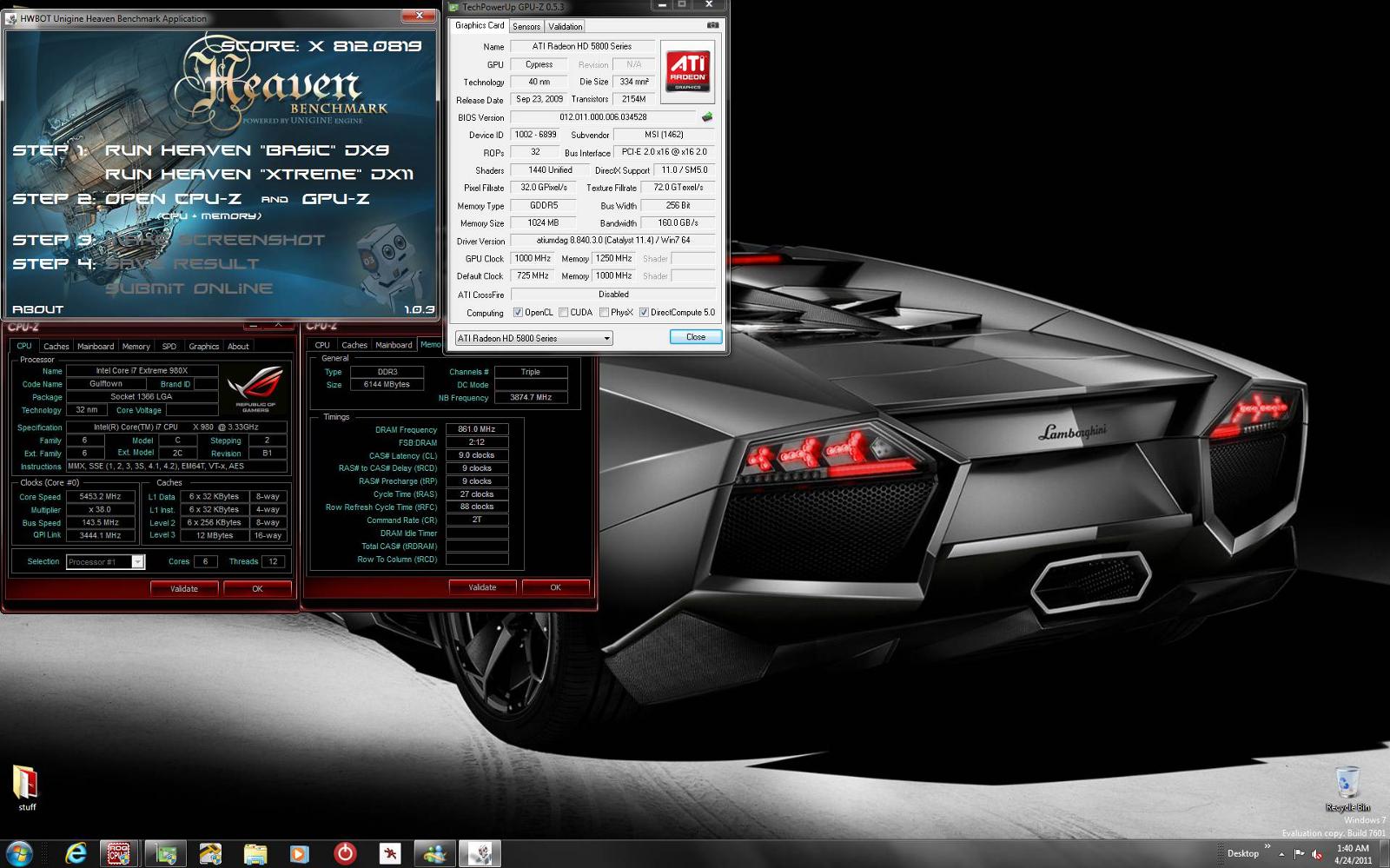Open Mainboard tab in left CPU-Z window
Viewport: 1390px width, 868px height.
click(96, 346)
